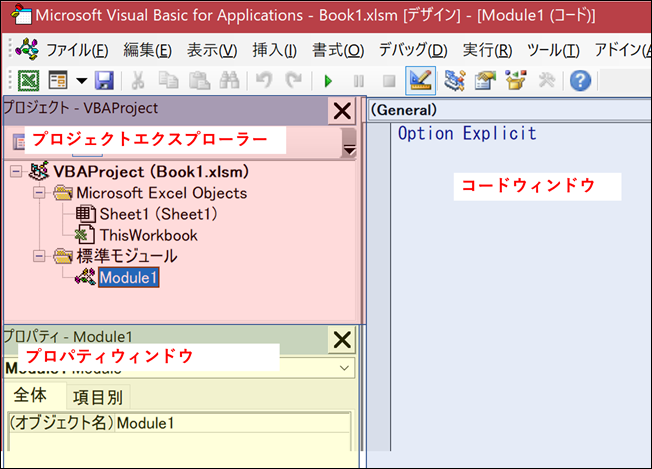Click the VBA app icon in the title bar
Image resolution: width=652 pixels, height=469 pixels.
pyautogui.click(x=21, y=15)
